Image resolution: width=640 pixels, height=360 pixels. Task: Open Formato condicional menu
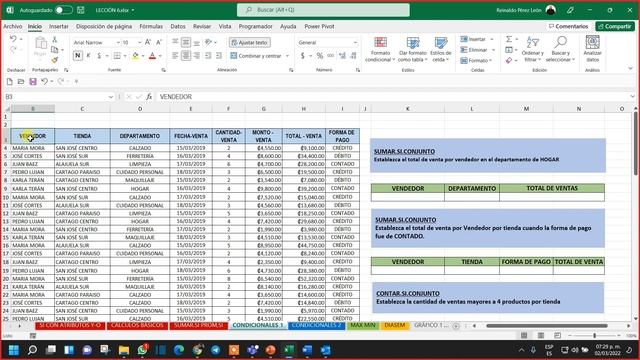[x=380, y=49]
